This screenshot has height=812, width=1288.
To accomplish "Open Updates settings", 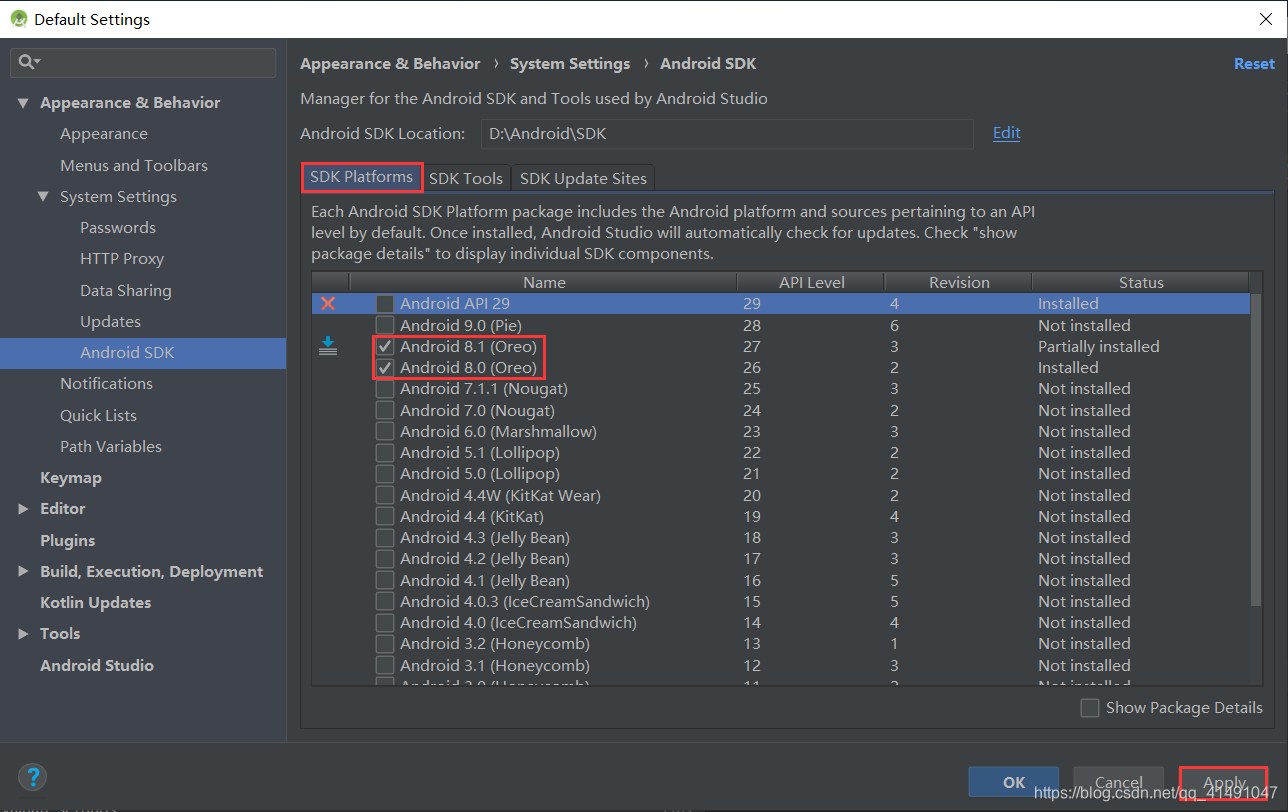I will pos(110,321).
